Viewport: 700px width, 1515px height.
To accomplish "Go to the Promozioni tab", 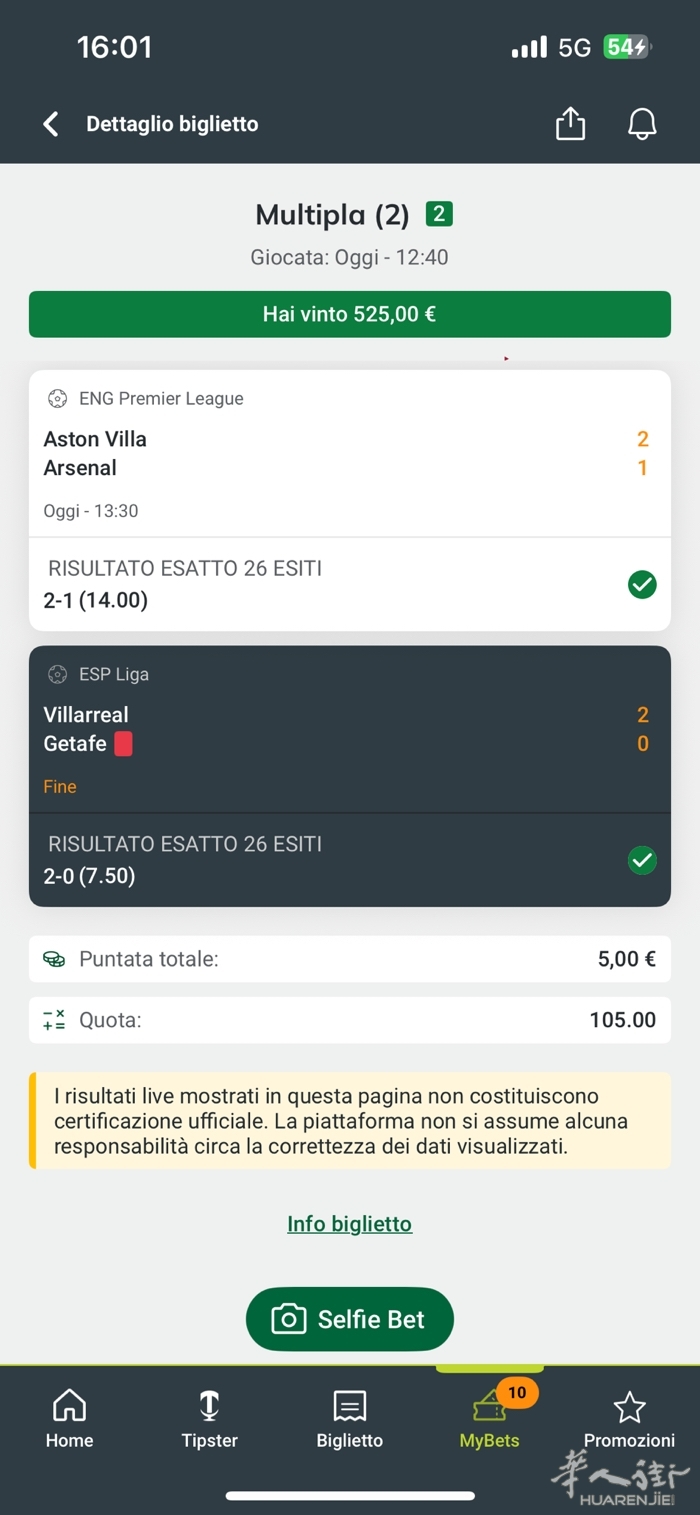I will [629, 1418].
